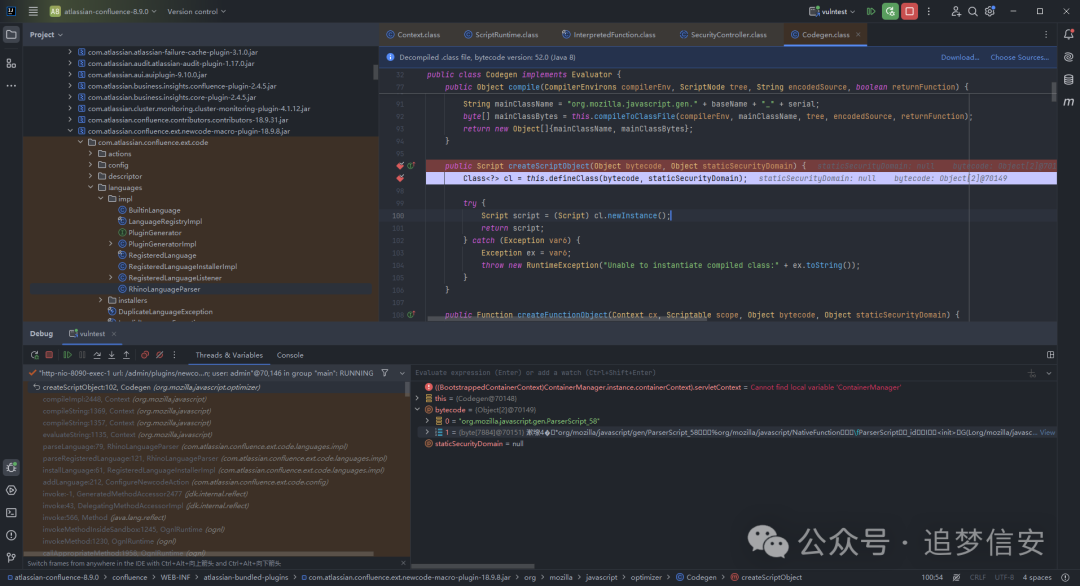Toggle Mute Breakpoints in debug toolbar
Screen dimensions: 1080x586
(159, 355)
